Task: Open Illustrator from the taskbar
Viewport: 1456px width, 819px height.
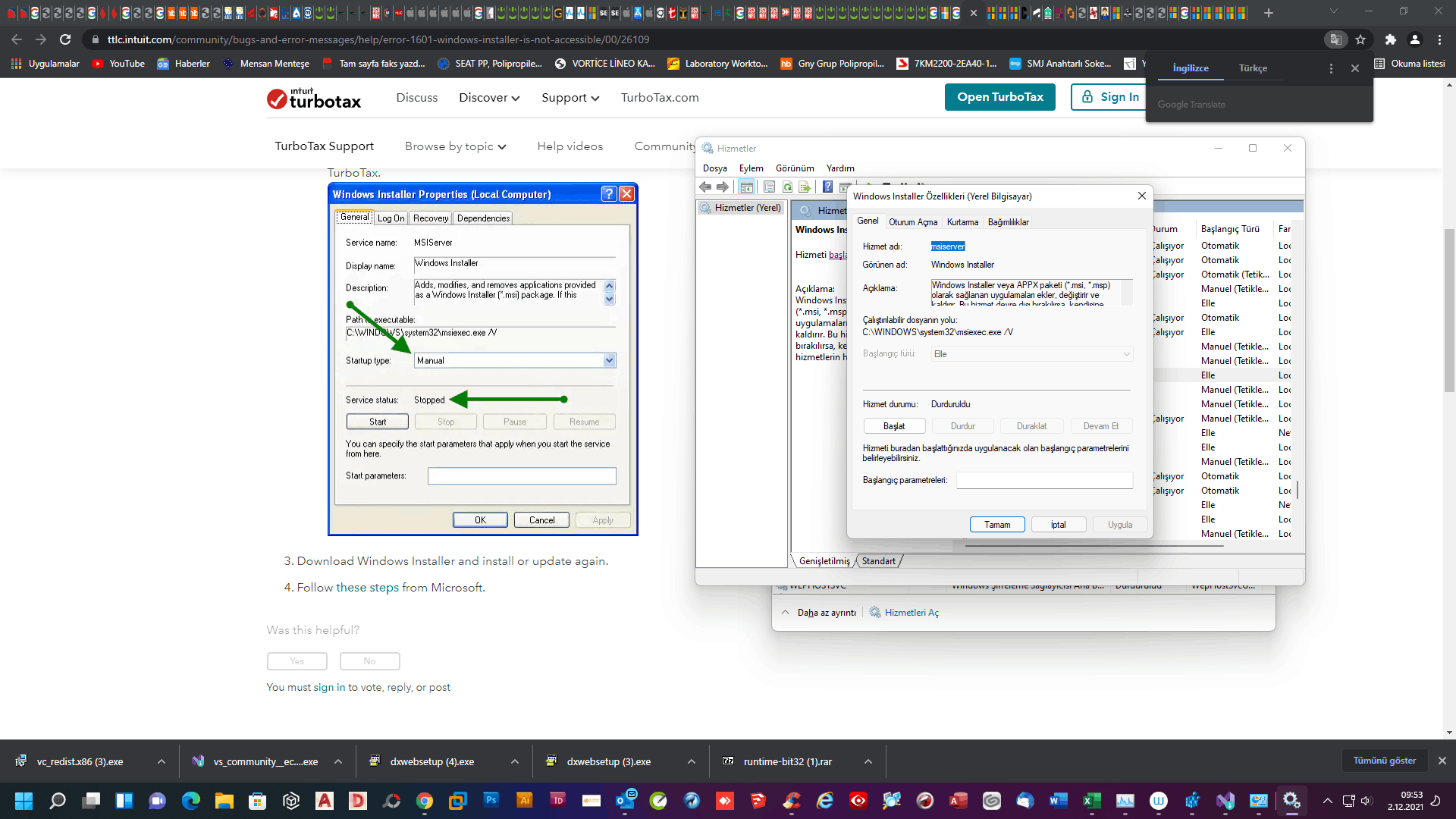Action: 525,801
